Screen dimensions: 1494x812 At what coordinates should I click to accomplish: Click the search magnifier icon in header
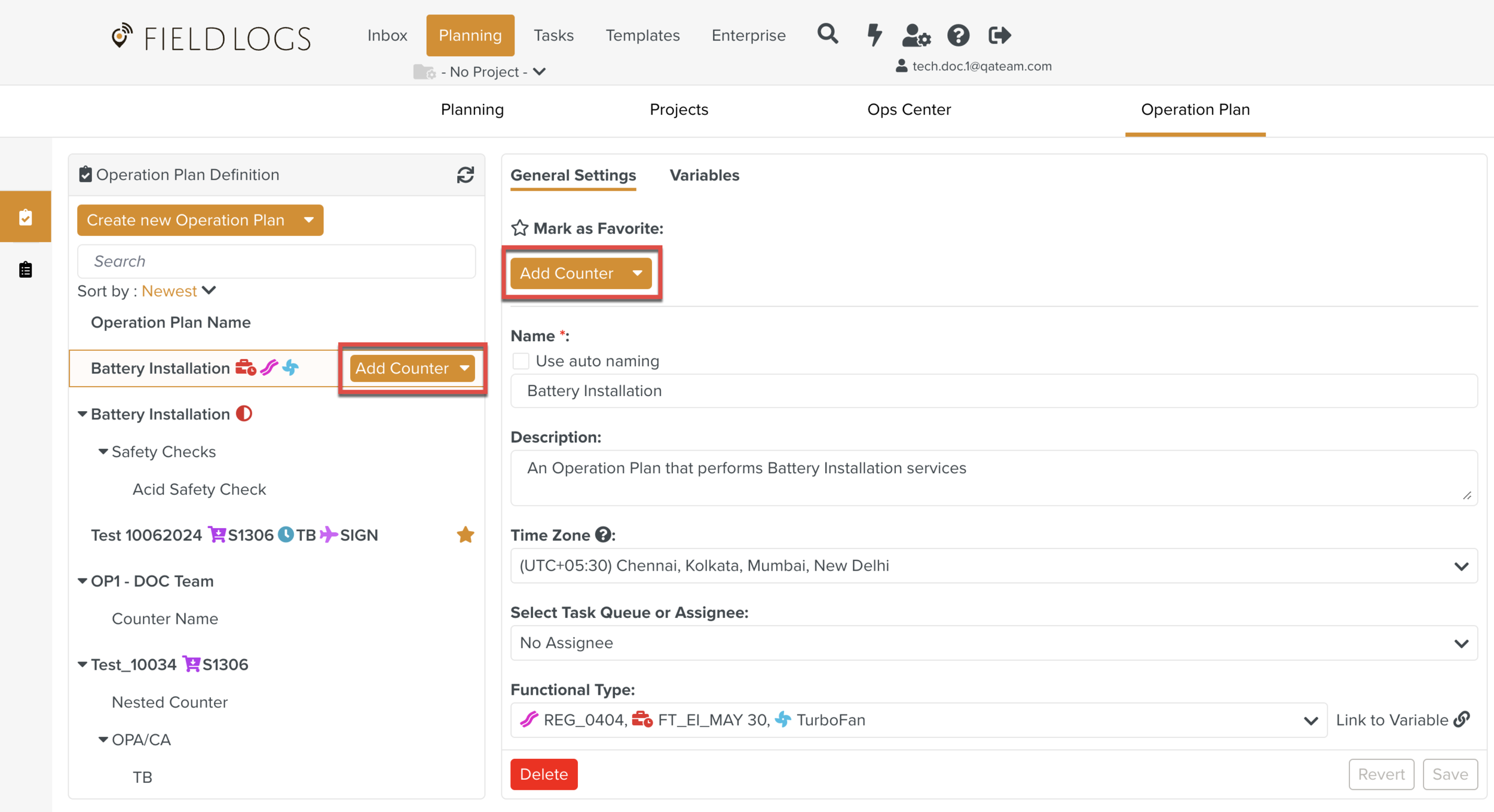827,34
